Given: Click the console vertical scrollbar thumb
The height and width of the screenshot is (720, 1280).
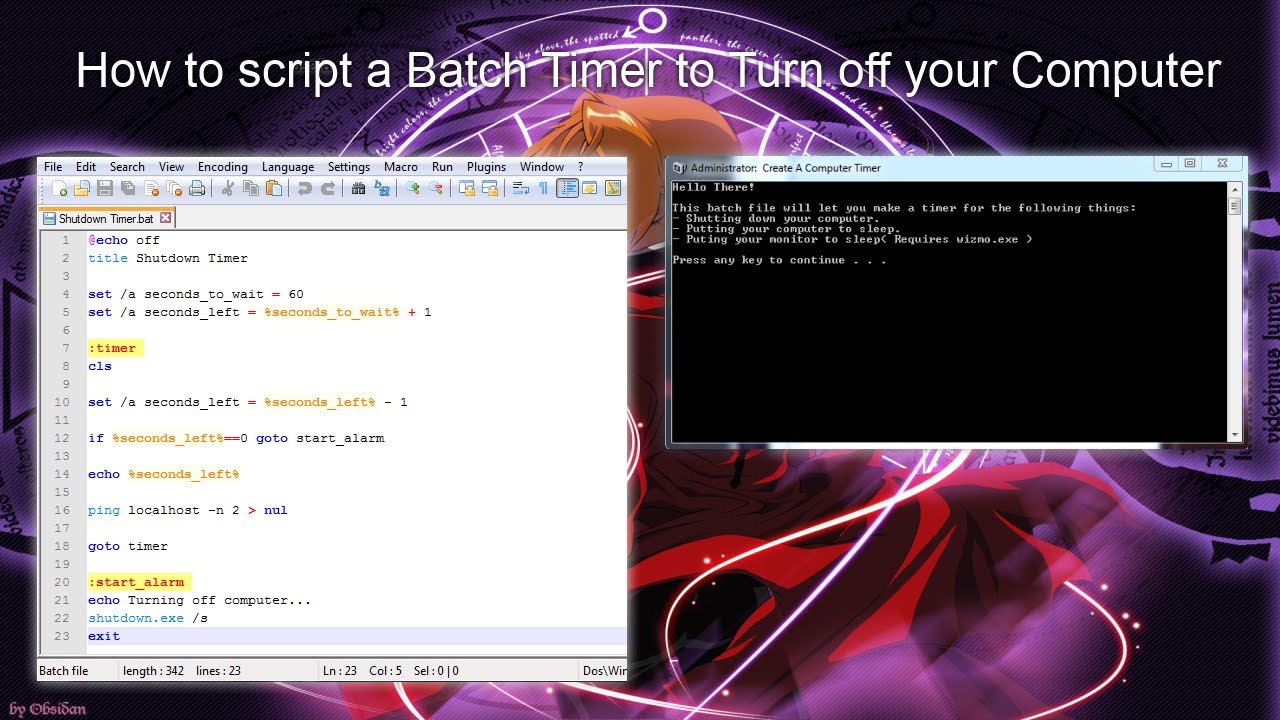Looking at the screenshot, I should [1235, 207].
